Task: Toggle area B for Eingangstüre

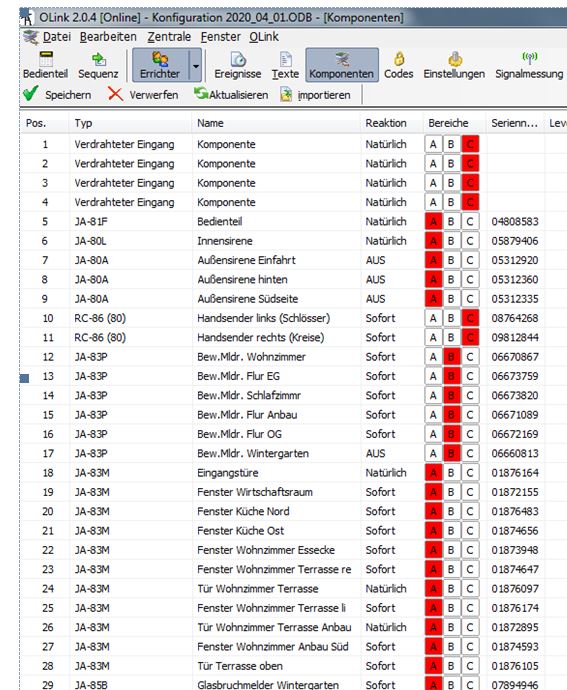Action: coord(451,473)
